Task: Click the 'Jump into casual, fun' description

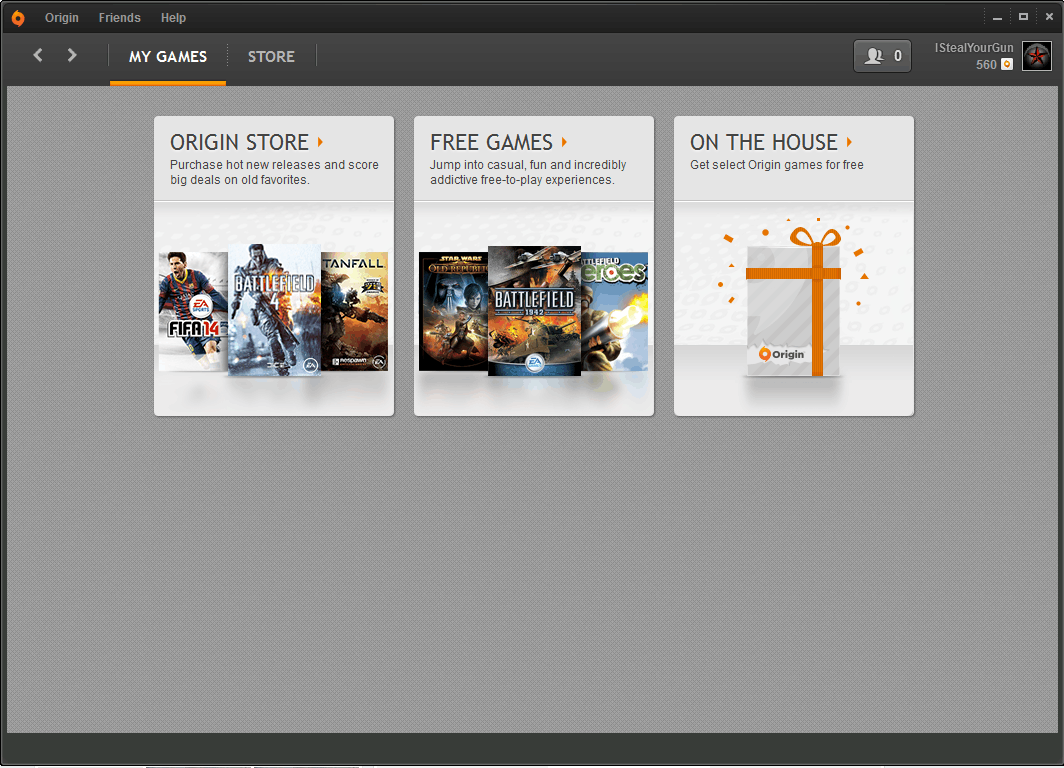Action: click(x=528, y=172)
